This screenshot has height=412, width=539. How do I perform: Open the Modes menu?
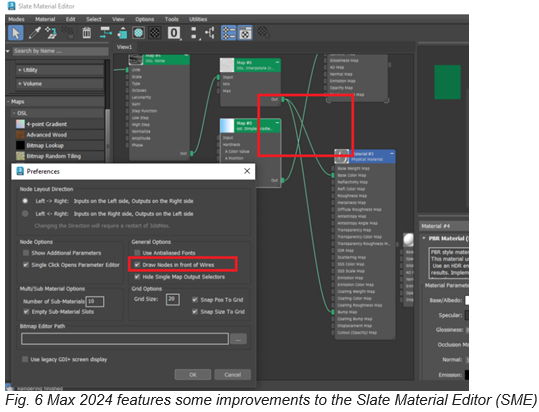click(16, 19)
